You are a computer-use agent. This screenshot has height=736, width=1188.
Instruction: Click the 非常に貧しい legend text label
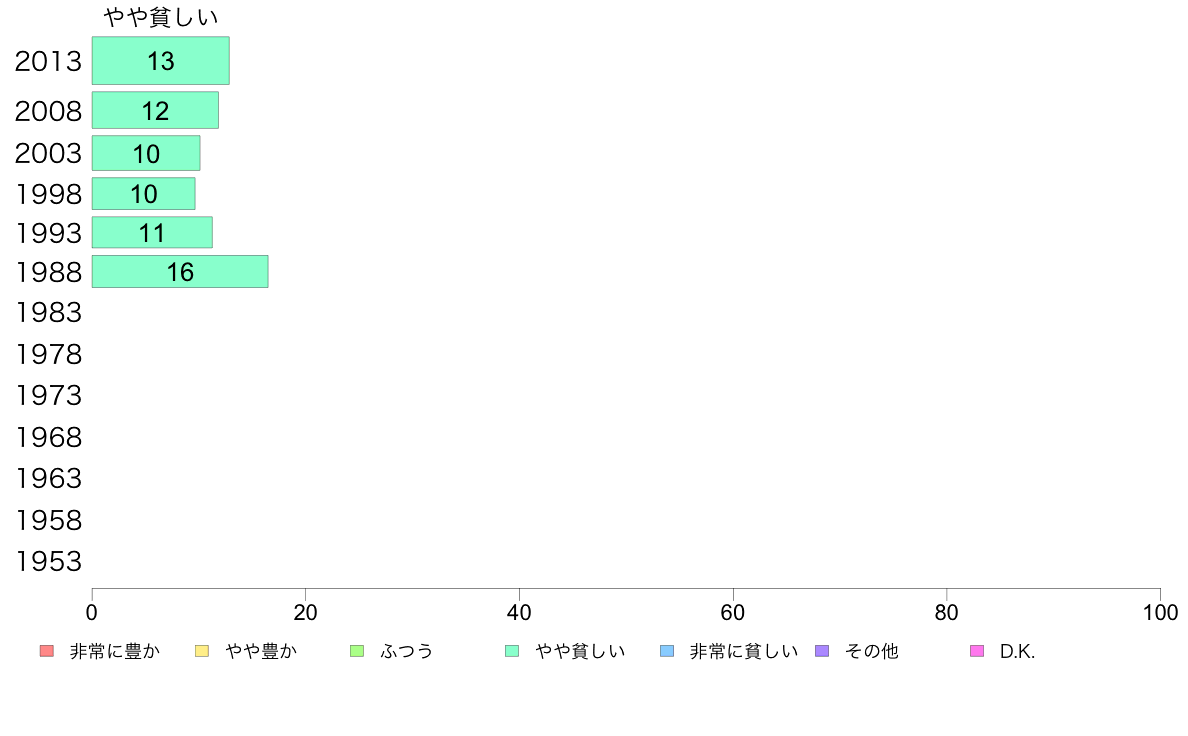[x=744, y=651]
